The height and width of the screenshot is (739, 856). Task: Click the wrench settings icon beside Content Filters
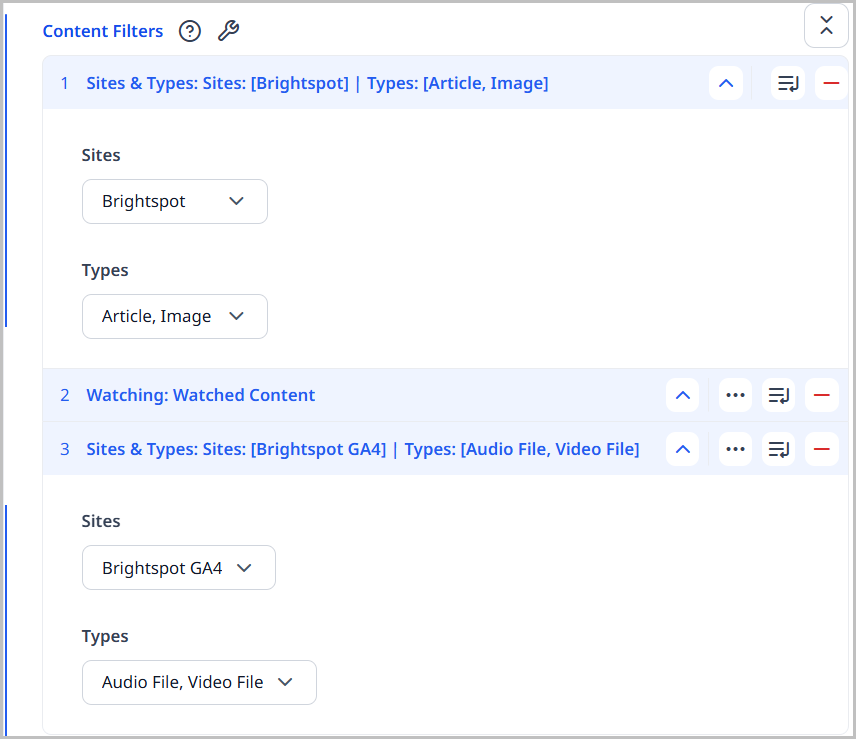[x=228, y=31]
